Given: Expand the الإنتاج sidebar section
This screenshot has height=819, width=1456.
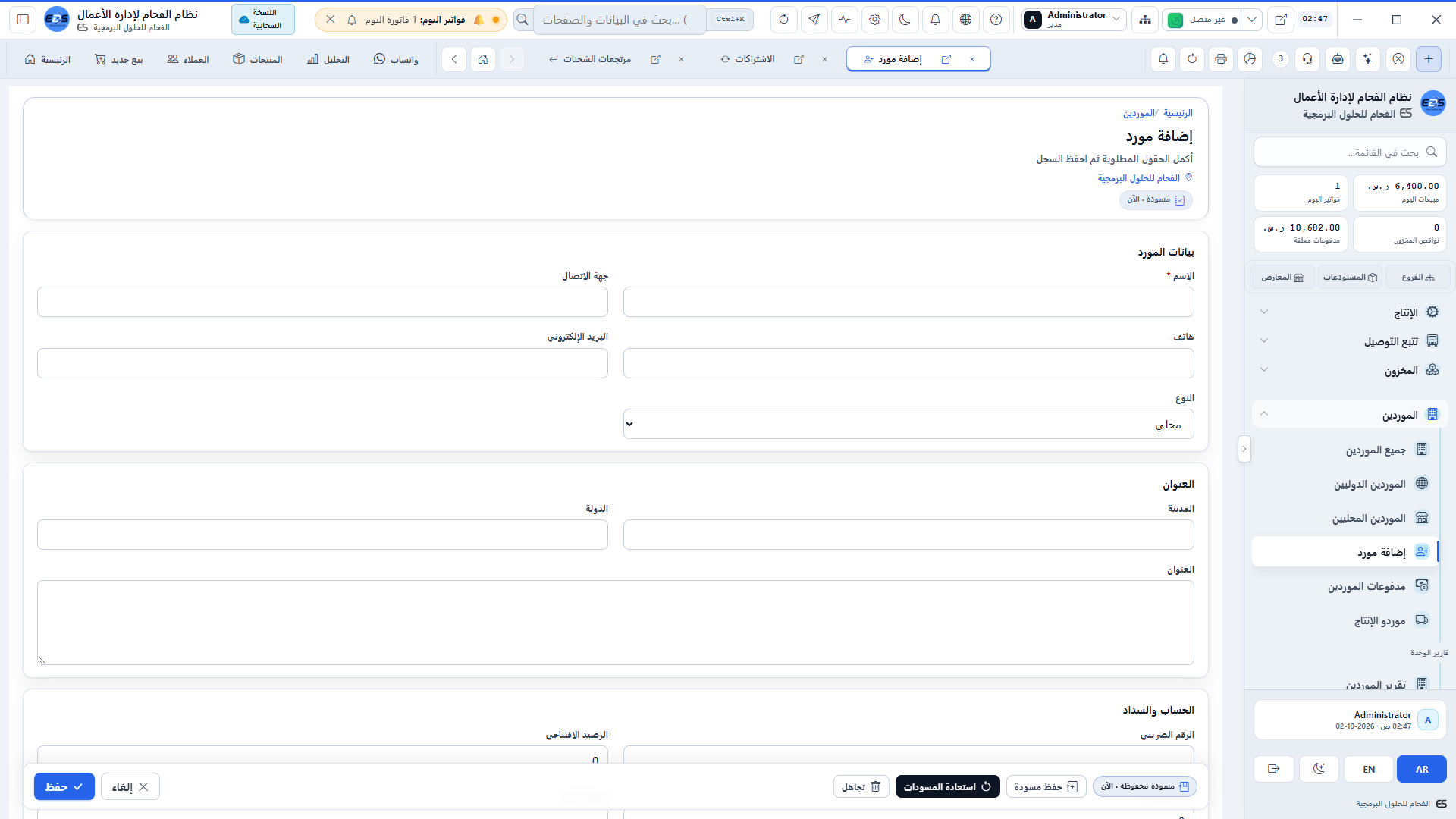Looking at the screenshot, I should click(x=1350, y=312).
